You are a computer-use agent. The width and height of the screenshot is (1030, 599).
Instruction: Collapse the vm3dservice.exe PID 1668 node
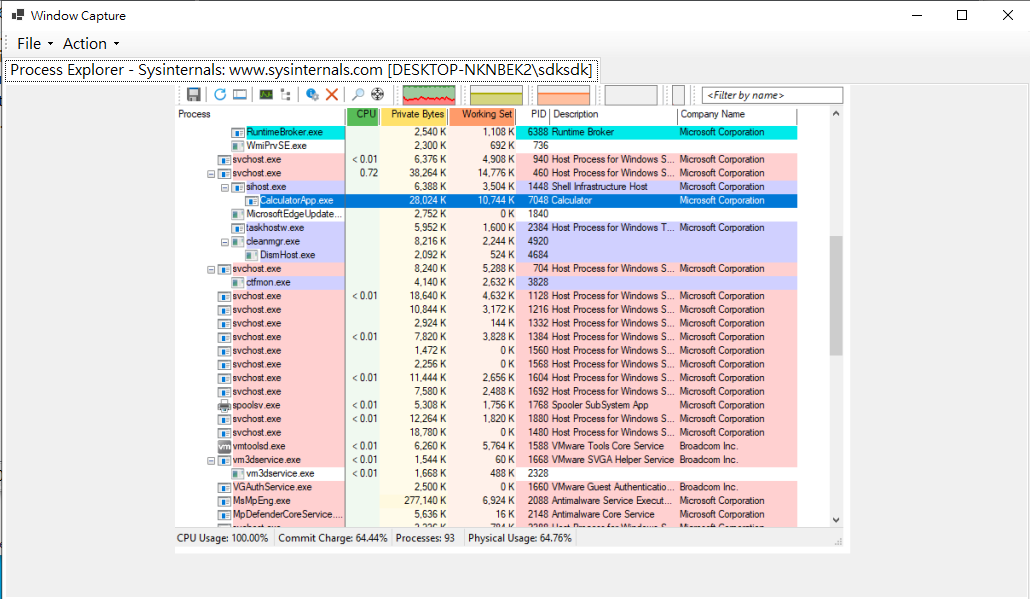(x=211, y=461)
